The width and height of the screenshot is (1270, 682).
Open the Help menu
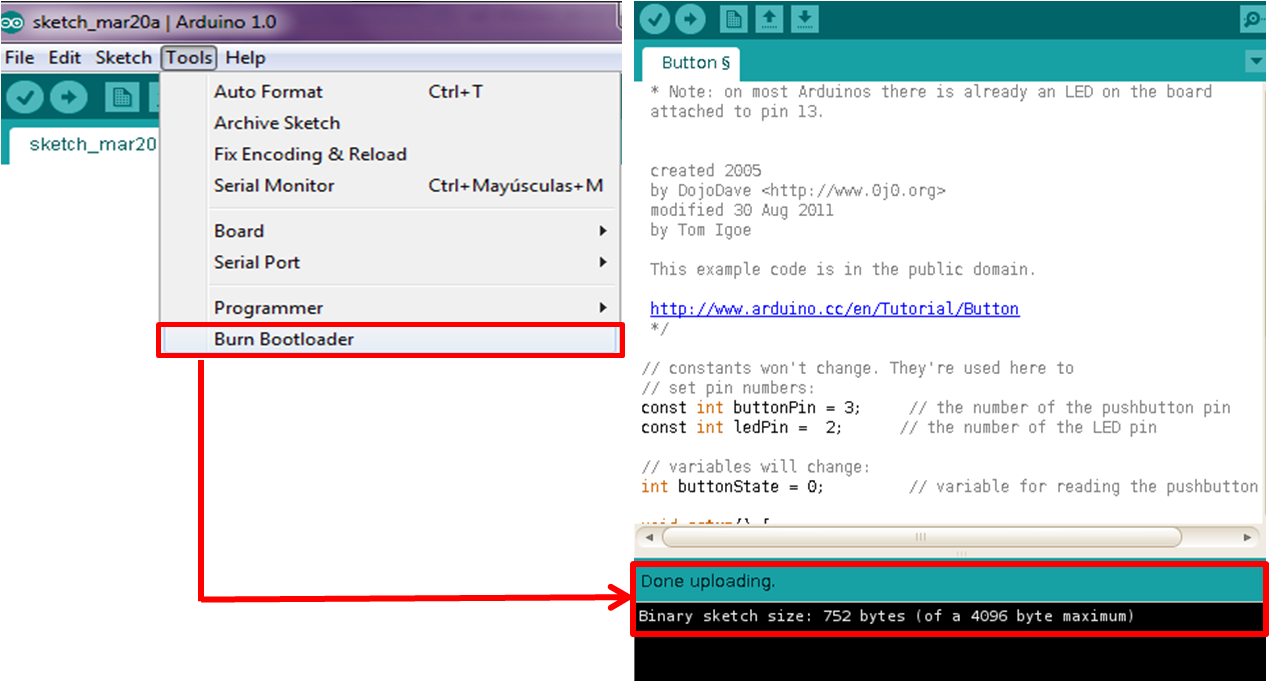(245, 58)
